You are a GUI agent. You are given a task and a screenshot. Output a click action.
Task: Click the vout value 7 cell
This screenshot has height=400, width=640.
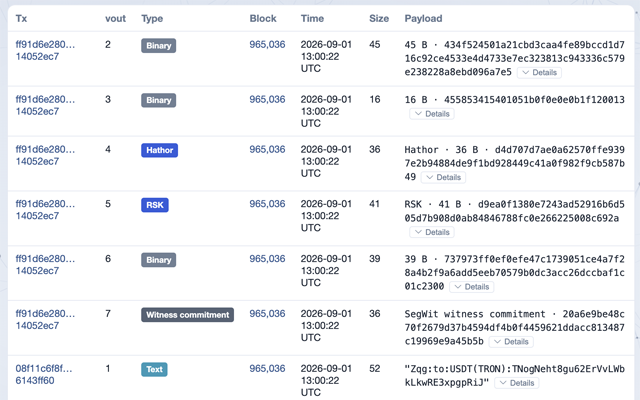click(108, 313)
